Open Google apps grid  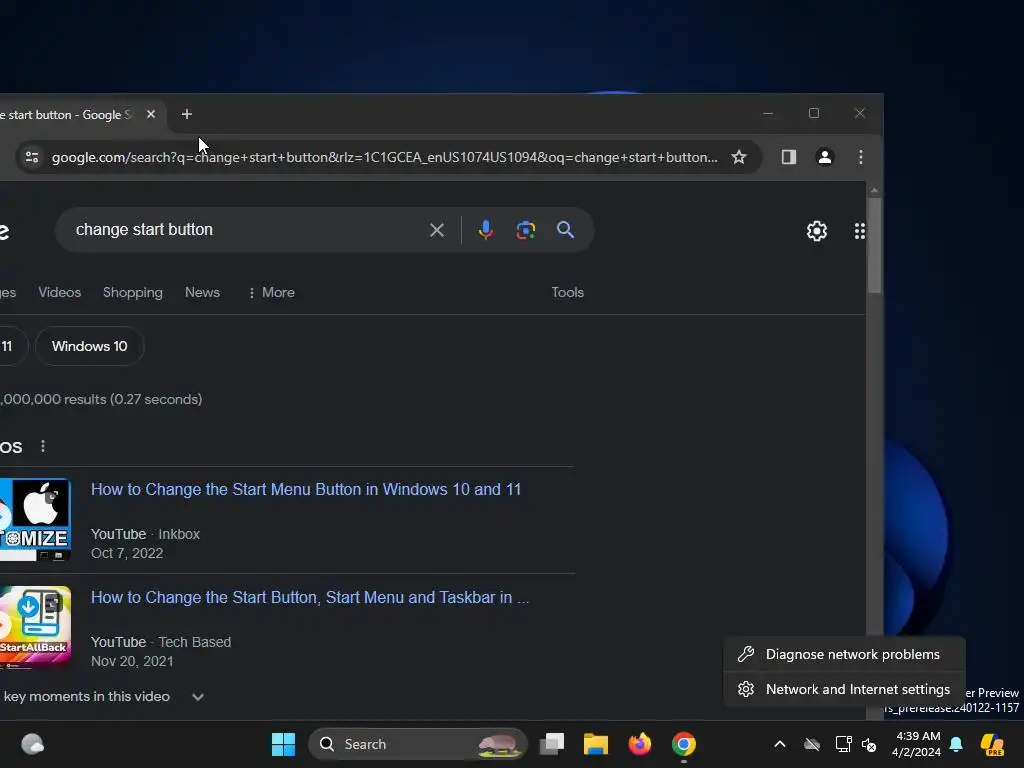tap(859, 231)
